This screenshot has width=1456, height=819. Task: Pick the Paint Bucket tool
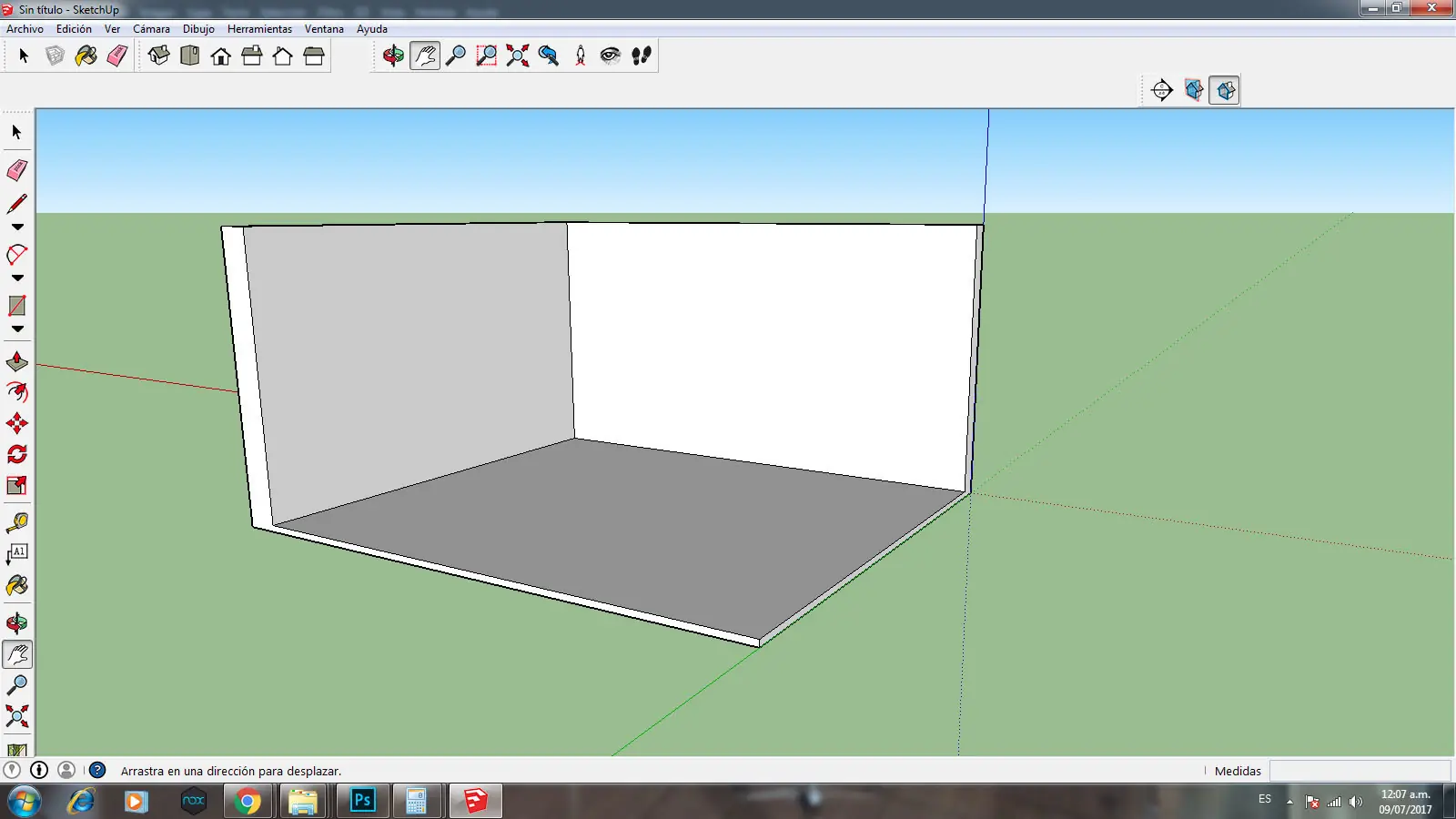point(16,586)
